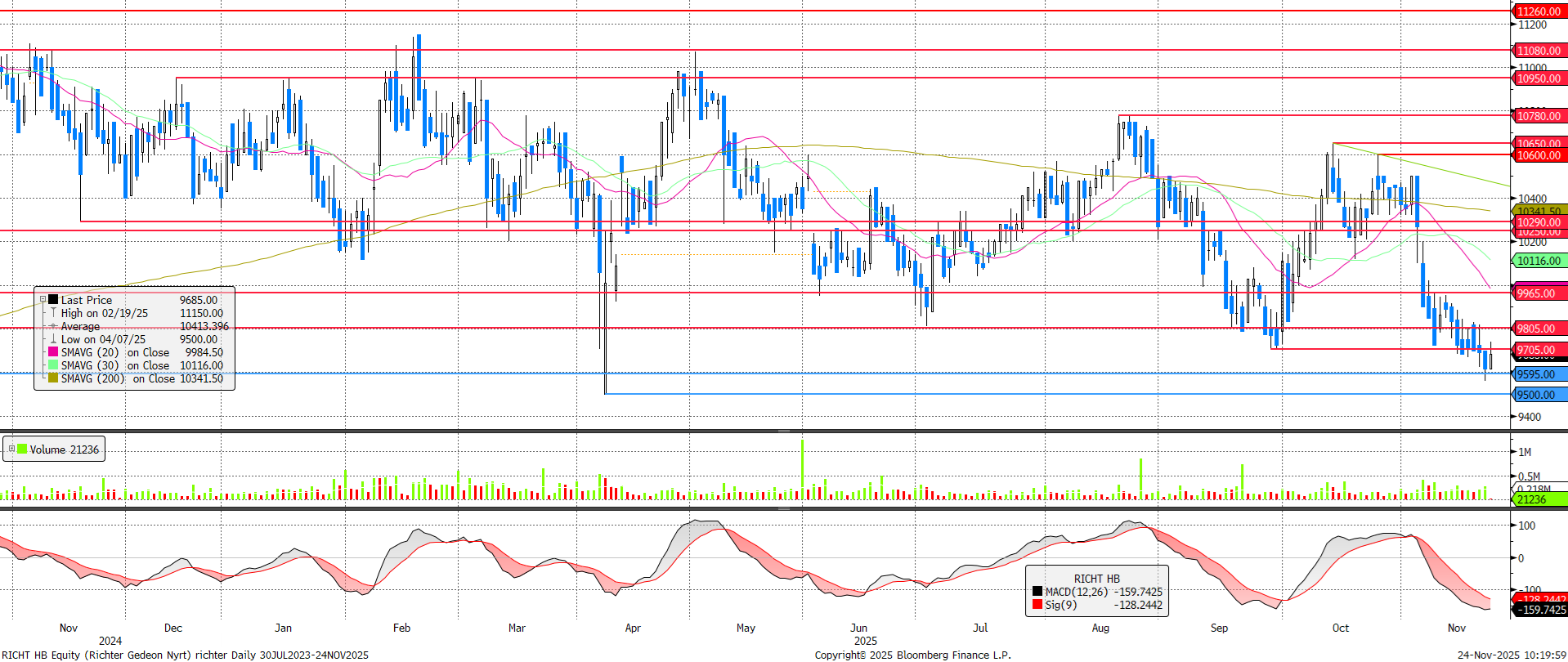The image size is (1568, 662).
Task: Collapse the Last Price legend tree
Action: coord(43,300)
